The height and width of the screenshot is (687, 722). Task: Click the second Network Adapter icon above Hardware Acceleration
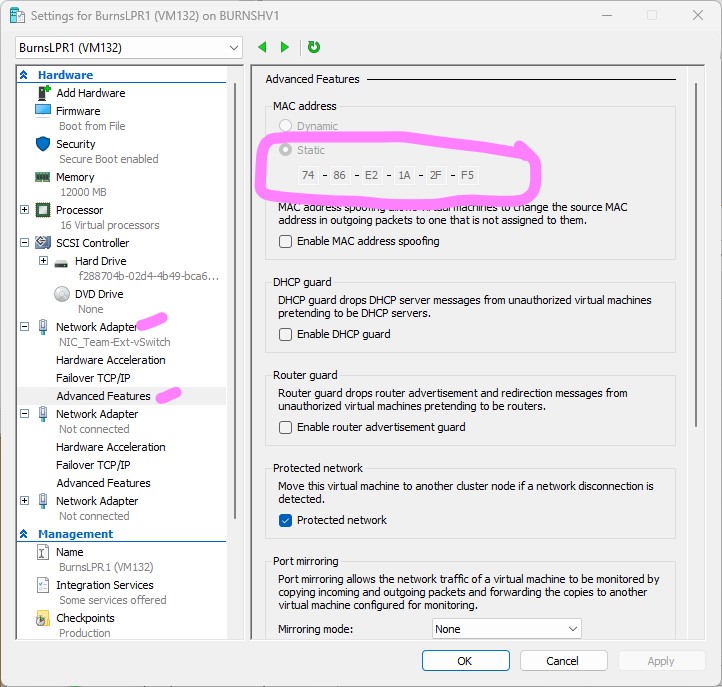tap(43, 414)
